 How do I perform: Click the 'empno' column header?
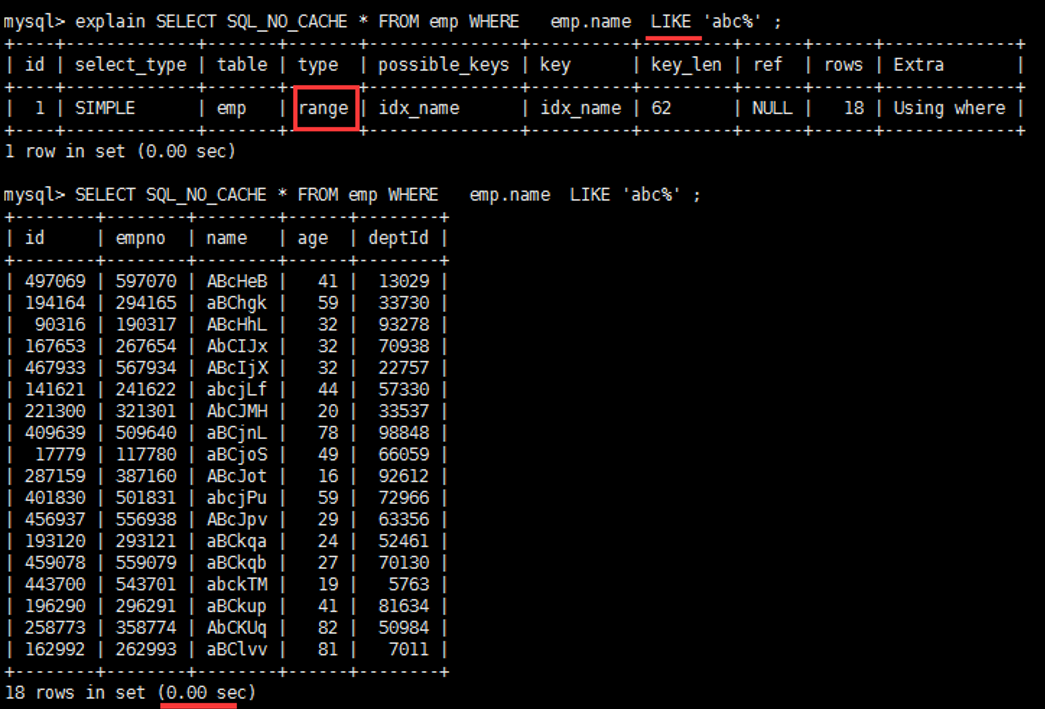[140, 238]
